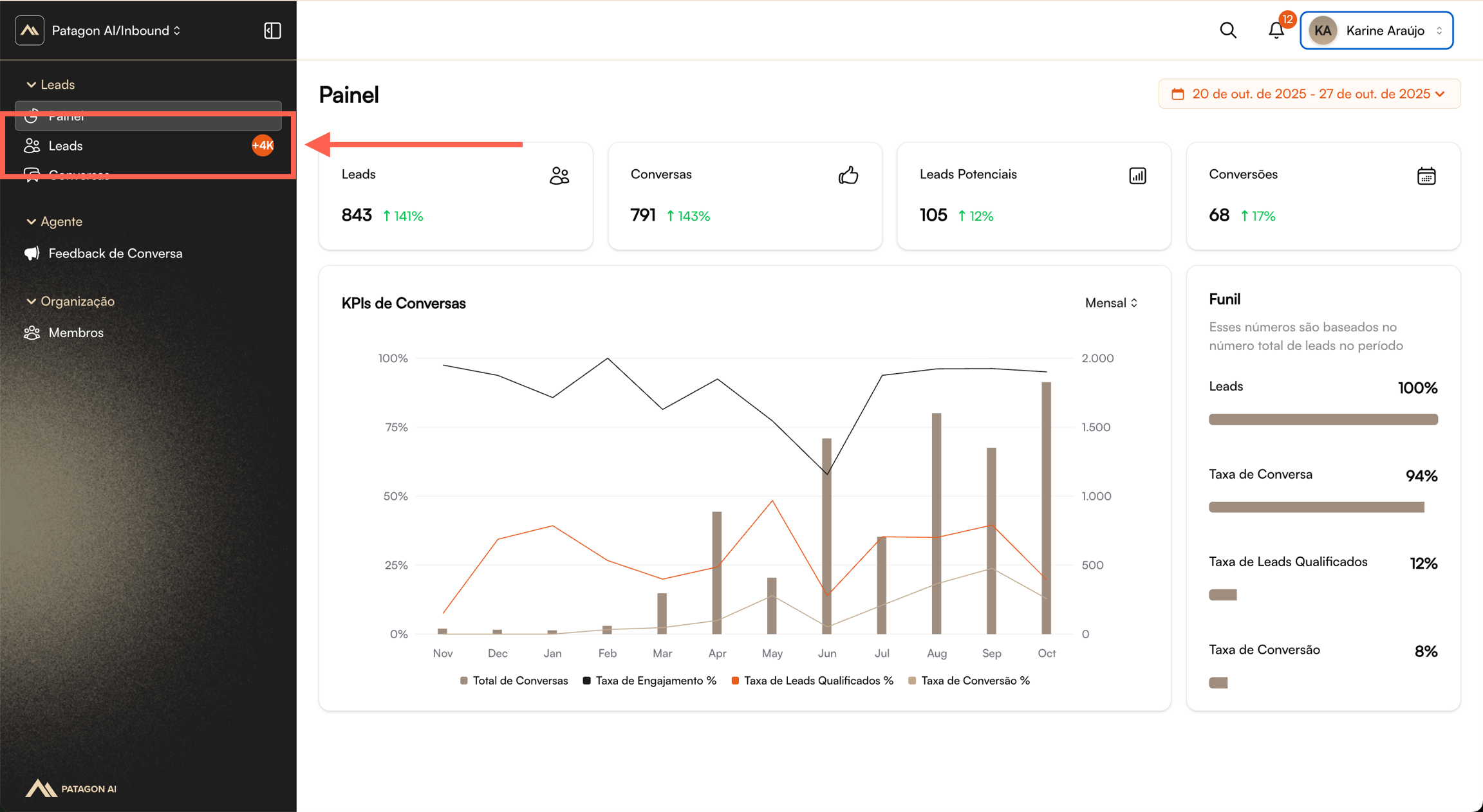Viewport: 1483px width, 812px height.
Task: Click the Patagon AI logo at bottom
Action: pos(71,788)
